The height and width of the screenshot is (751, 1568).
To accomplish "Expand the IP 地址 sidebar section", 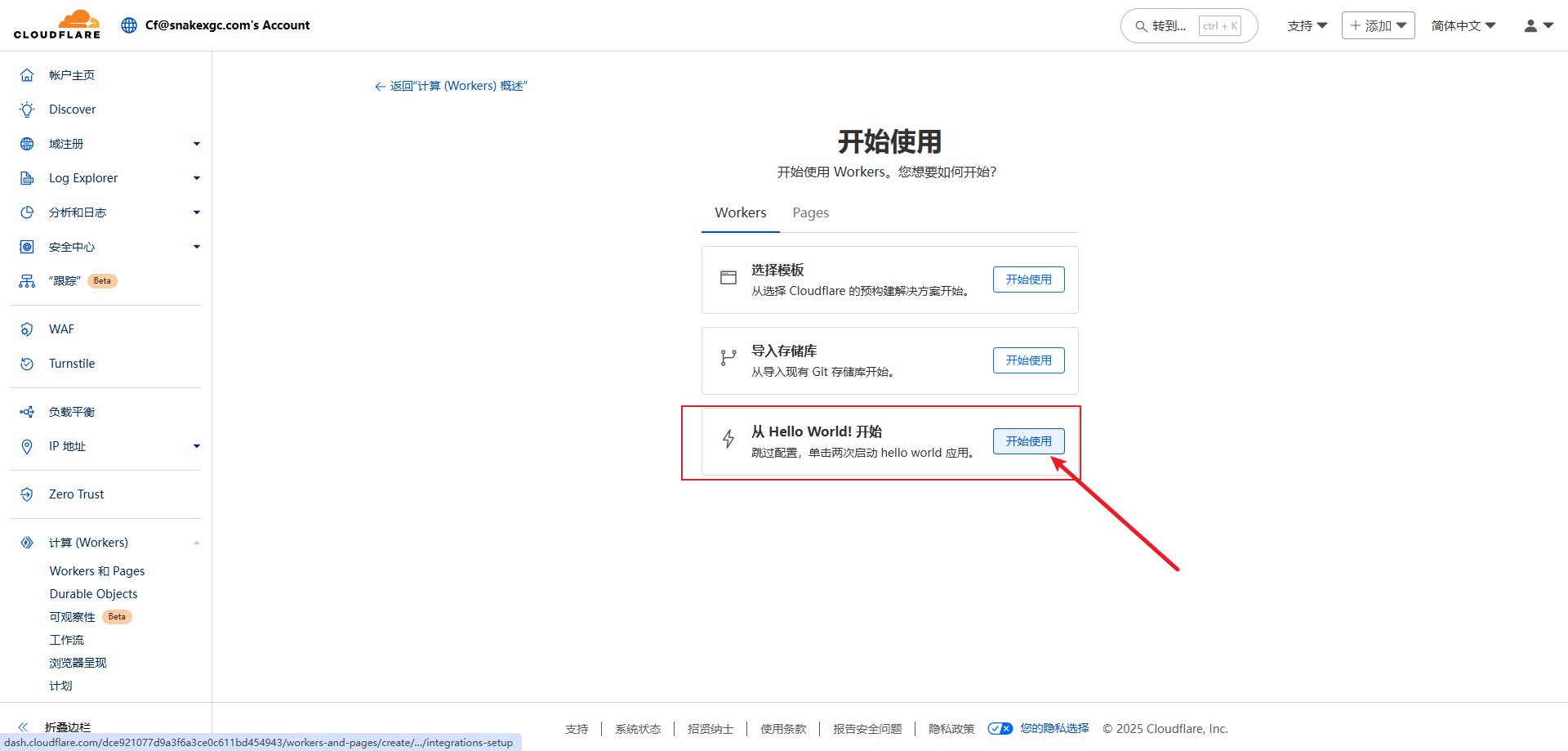I will 197,446.
